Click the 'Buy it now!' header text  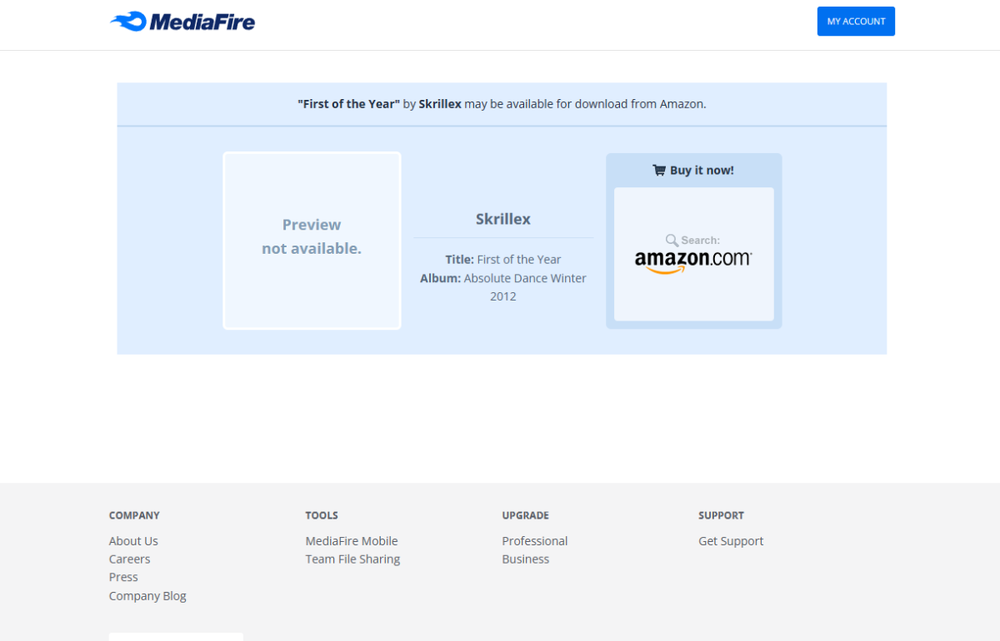(x=701, y=170)
